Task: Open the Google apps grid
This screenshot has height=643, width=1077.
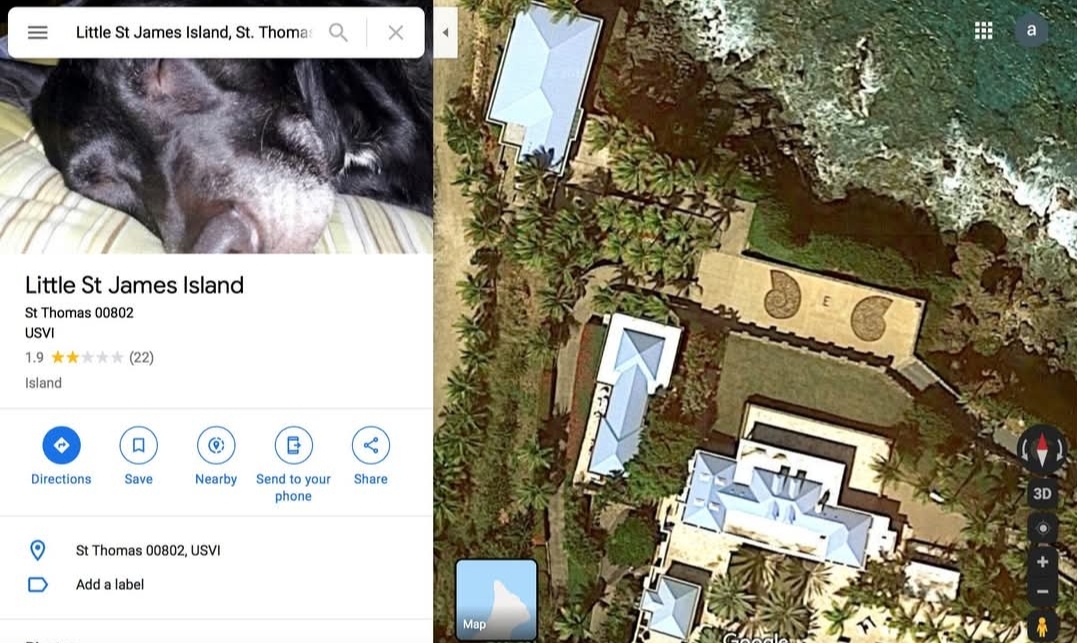Action: 984,30
